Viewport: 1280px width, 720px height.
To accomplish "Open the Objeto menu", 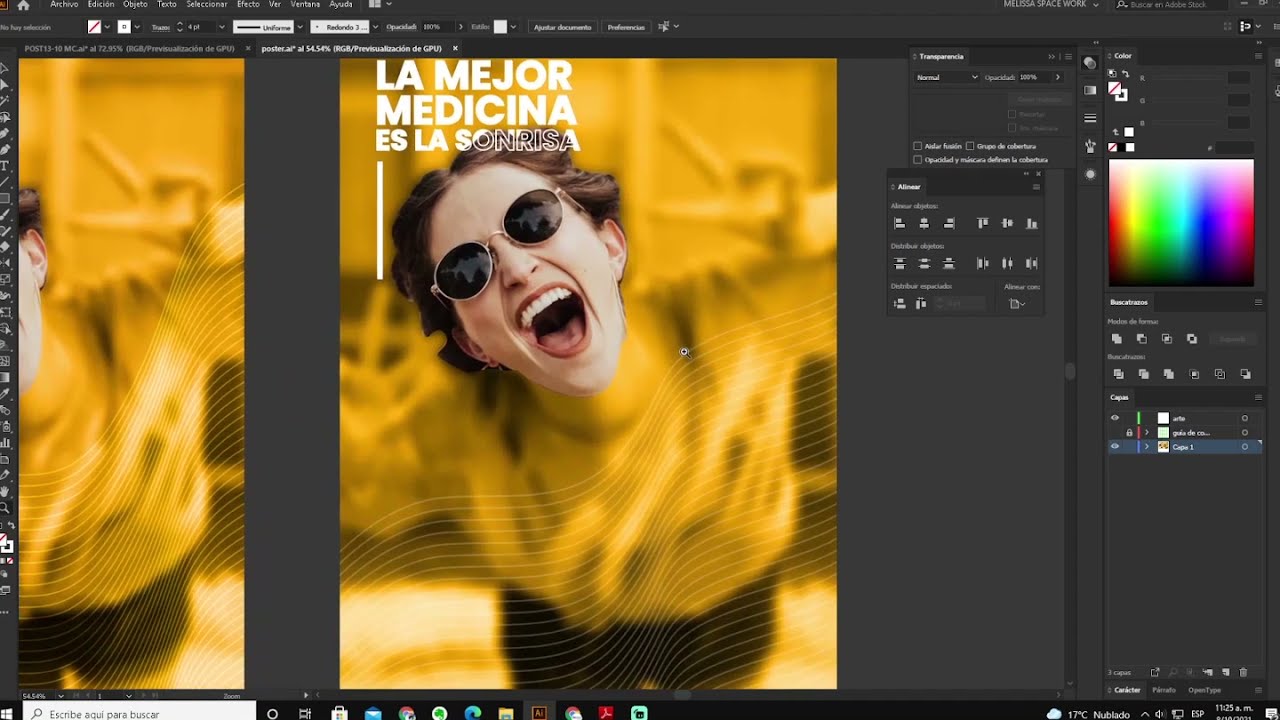I will point(135,5).
